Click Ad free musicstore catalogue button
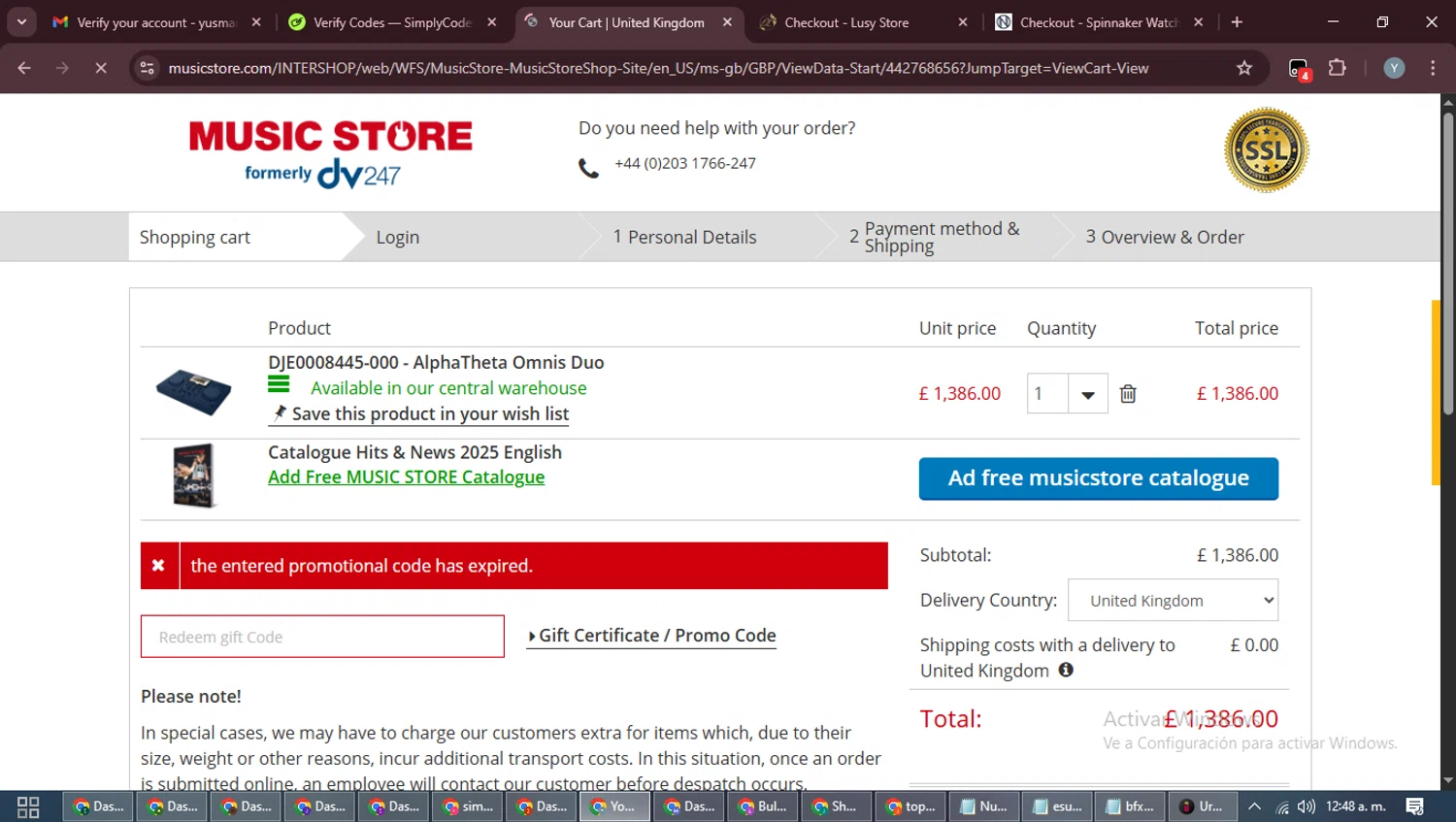Viewport: 1456px width, 822px height. click(x=1098, y=478)
